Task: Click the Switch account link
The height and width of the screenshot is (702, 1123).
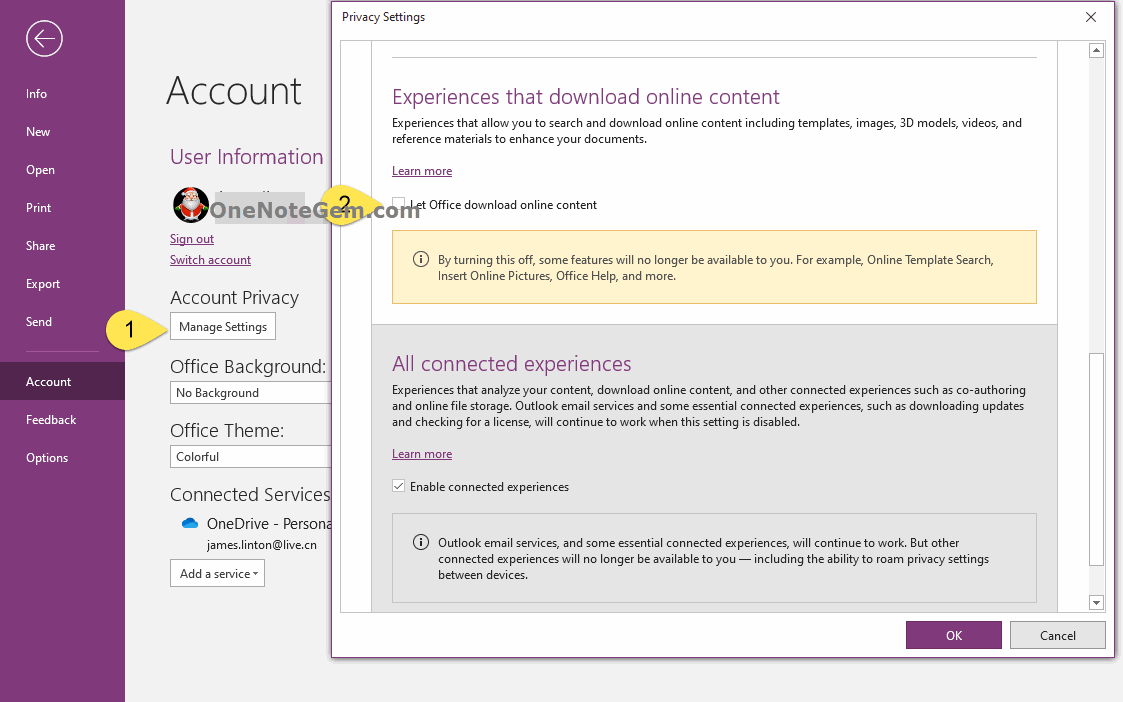Action: coord(211,259)
